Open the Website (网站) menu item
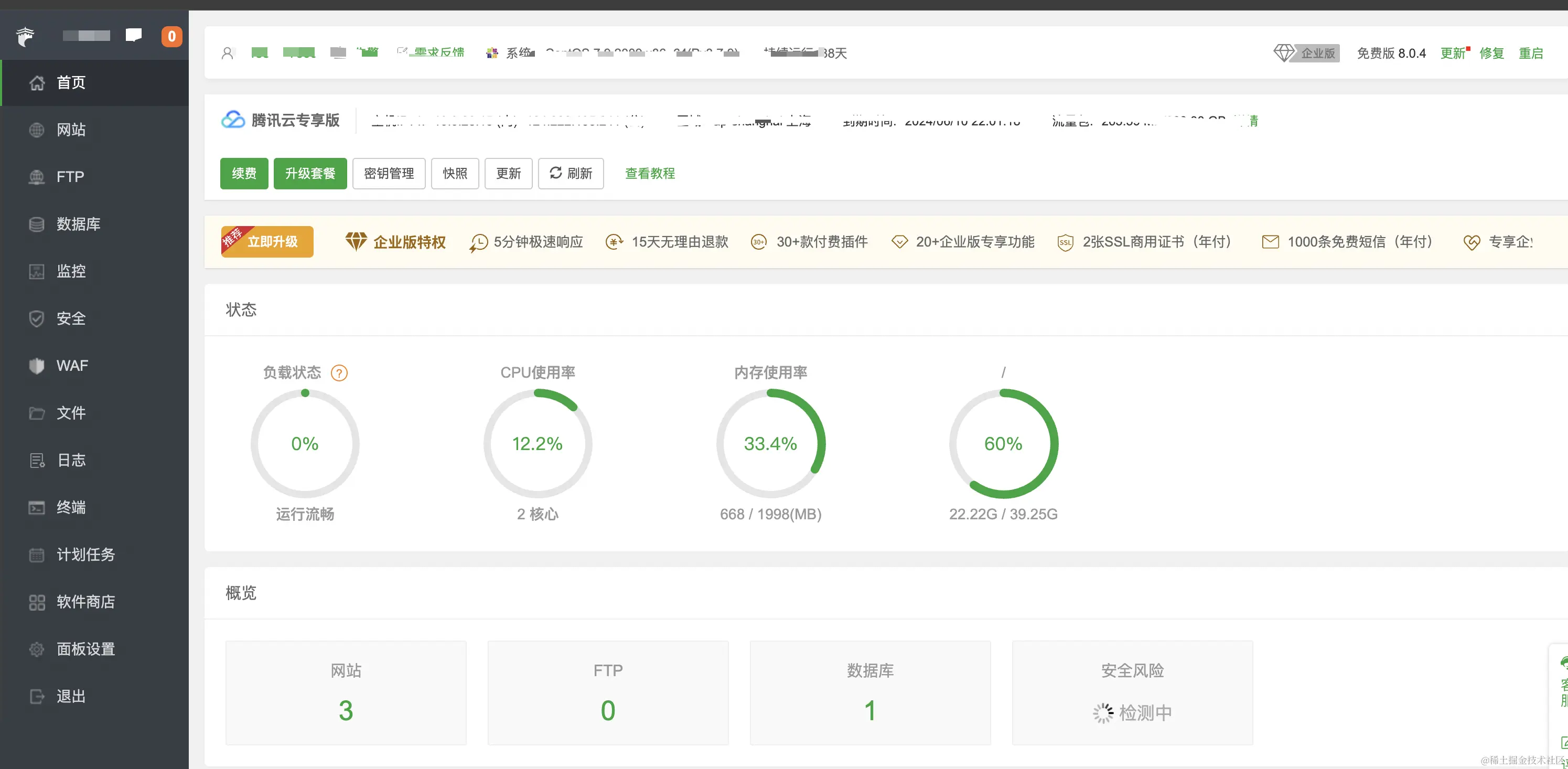The height and width of the screenshot is (769, 1568). point(71,130)
